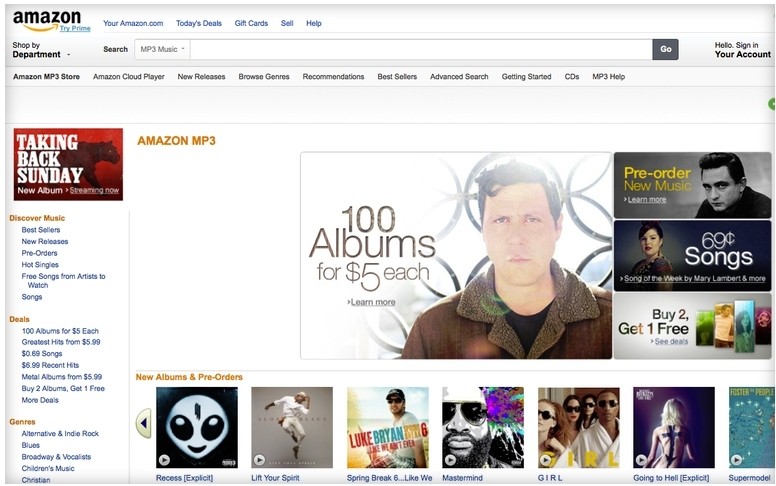Open the MP3 Music search category dropdown
Viewport: 776px width, 486px height.
(162, 49)
